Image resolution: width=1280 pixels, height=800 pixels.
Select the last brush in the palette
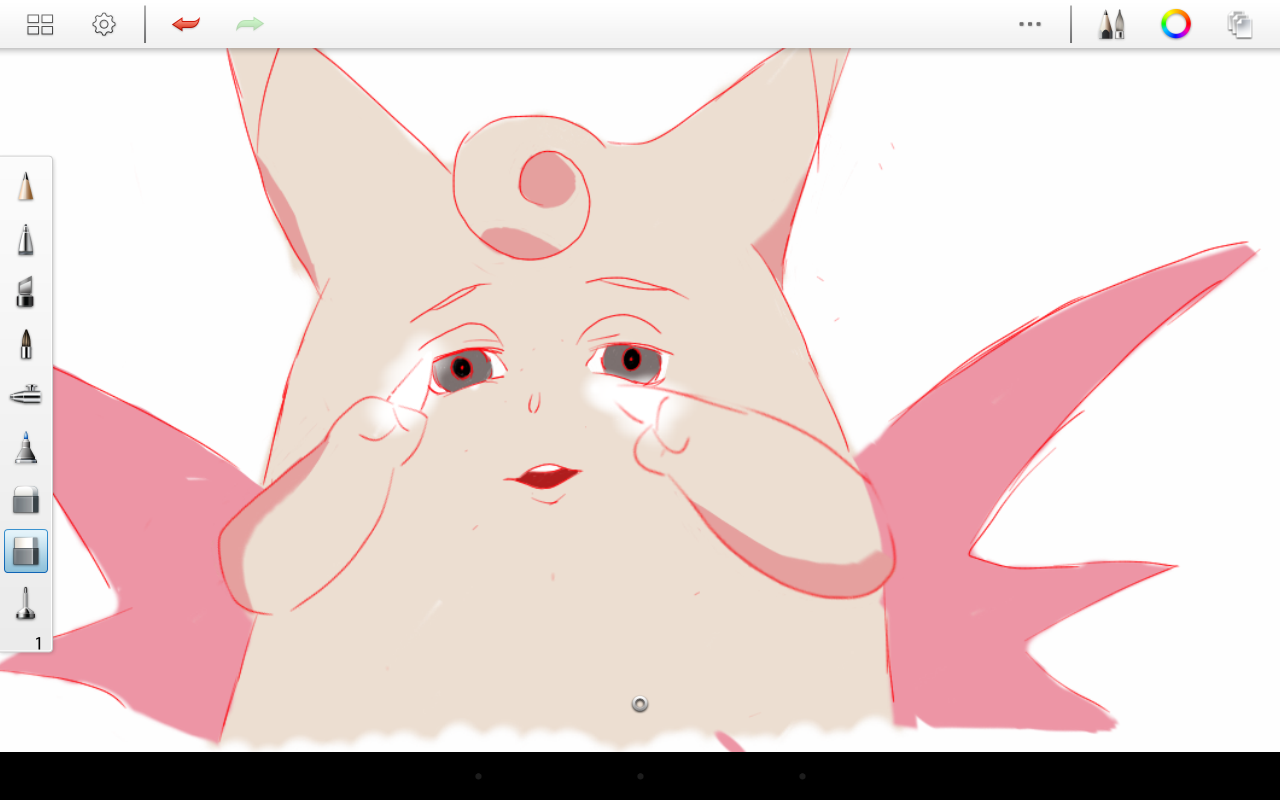pos(26,603)
